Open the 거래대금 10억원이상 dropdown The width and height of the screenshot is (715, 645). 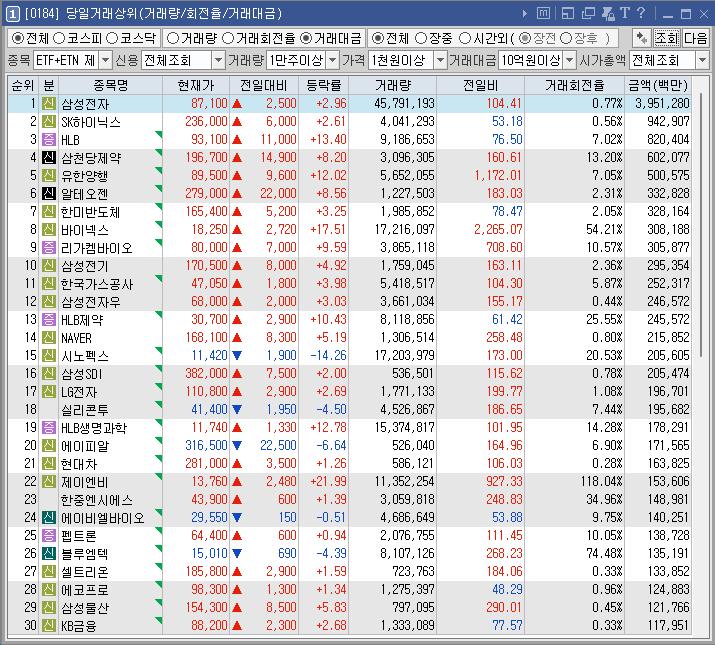tap(569, 60)
